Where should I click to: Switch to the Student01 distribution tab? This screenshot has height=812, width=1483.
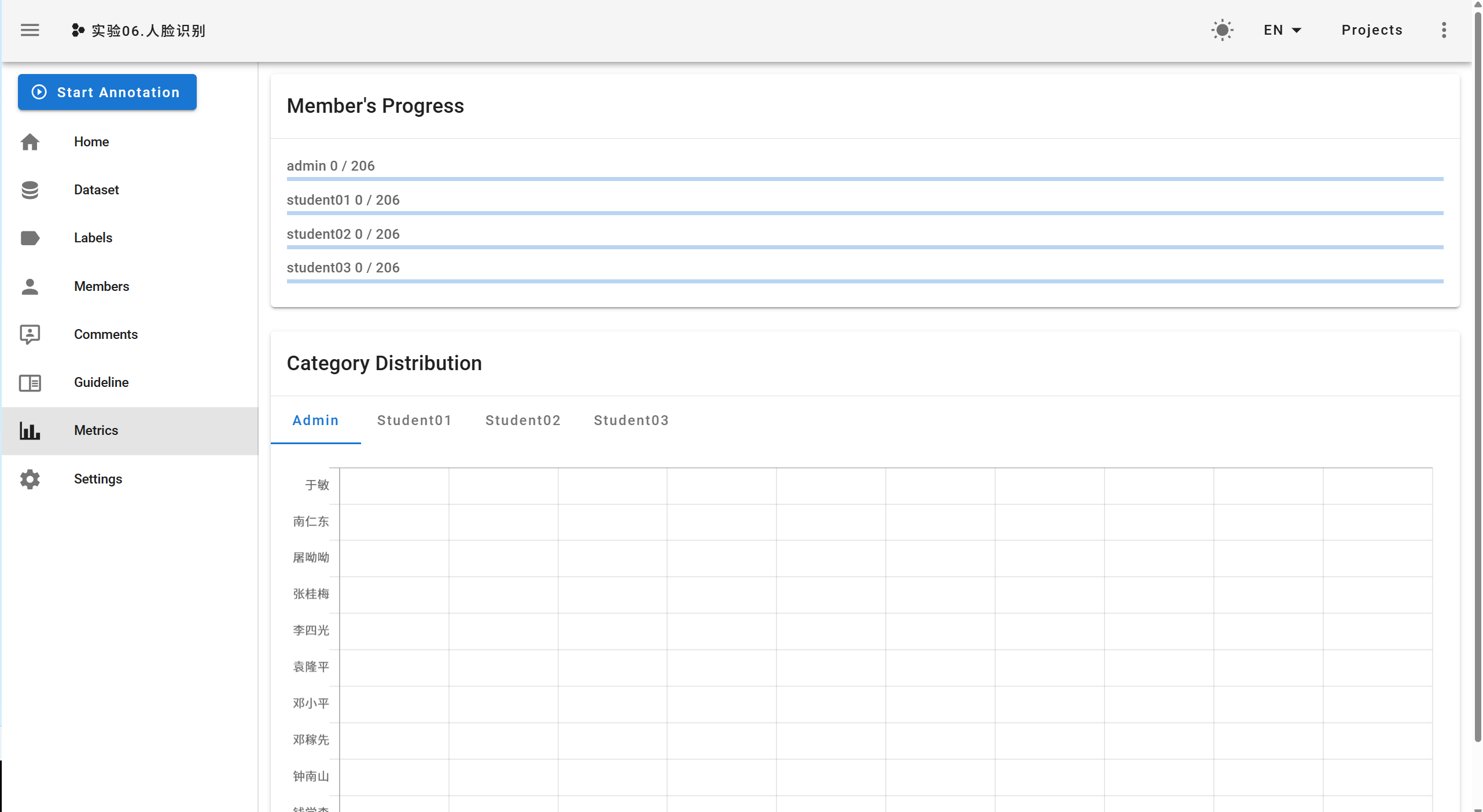click(x=414, y=420)
